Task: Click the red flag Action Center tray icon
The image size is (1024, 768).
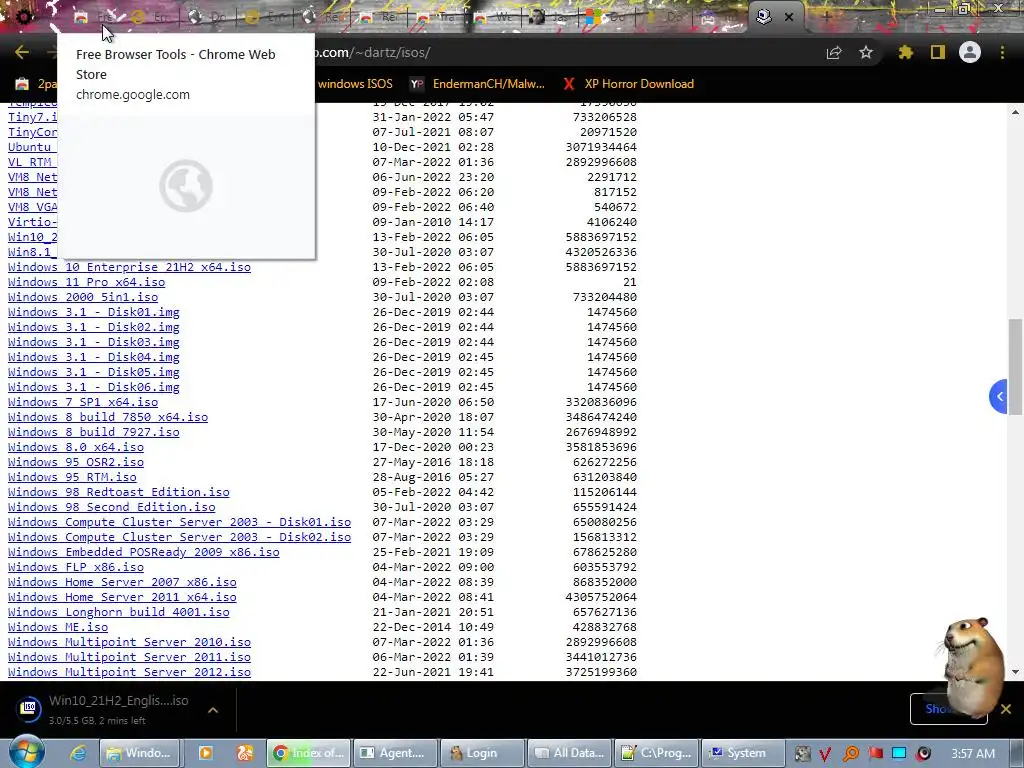Action: click(x=875, y=754)
